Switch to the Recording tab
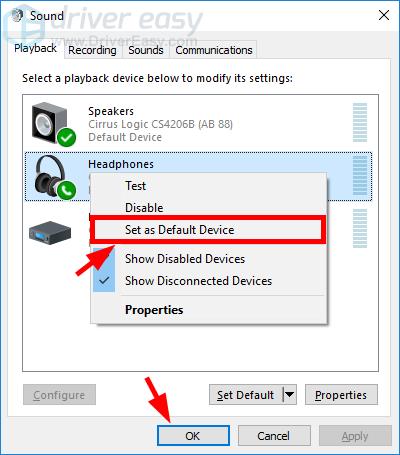The width and height of the screenshot is (400, 455). (92, 50)
